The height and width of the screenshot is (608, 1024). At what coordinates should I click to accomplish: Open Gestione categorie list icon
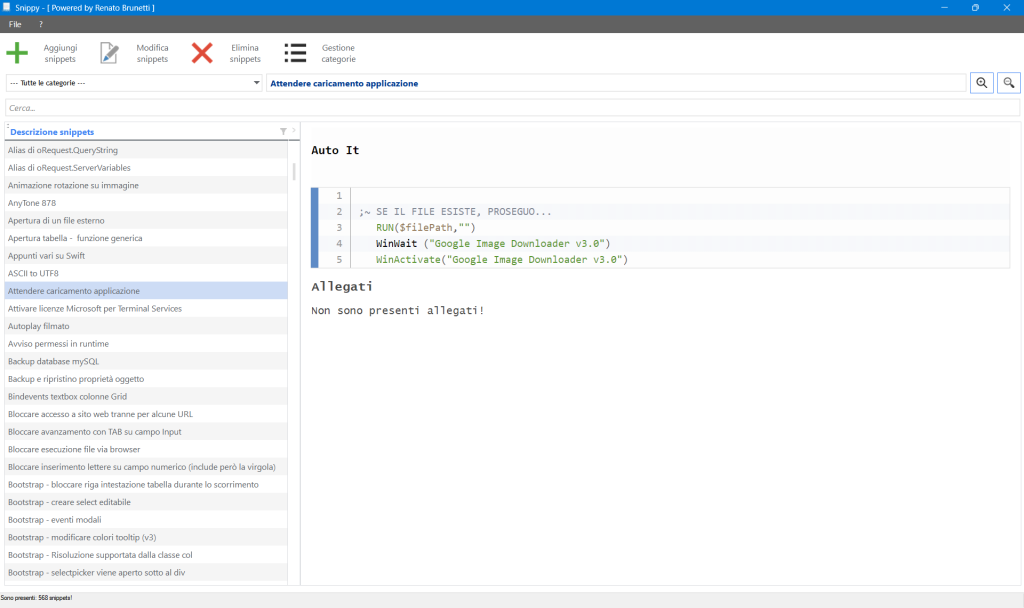coord(295,53)
